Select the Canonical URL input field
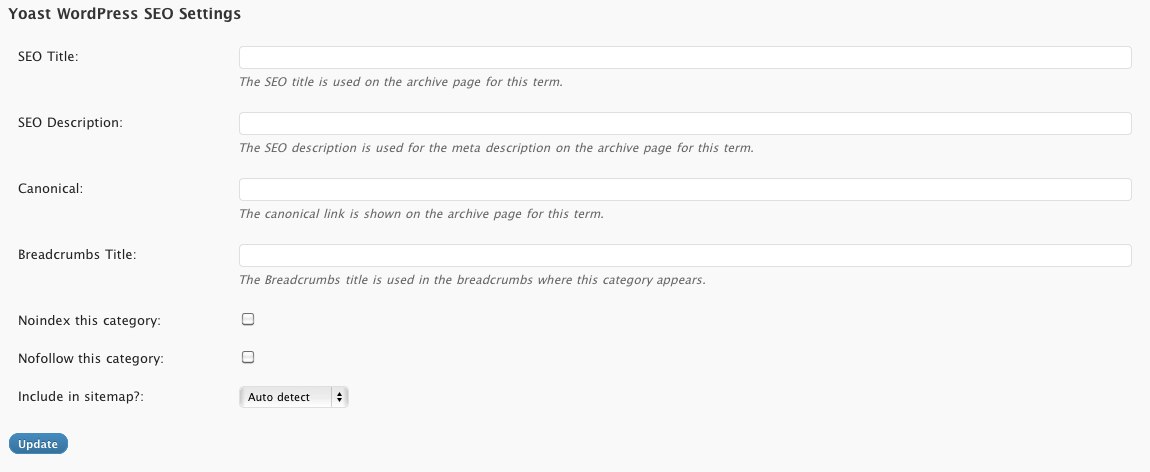This screenshot has height=472, width=1150. (x=685, y=190)
